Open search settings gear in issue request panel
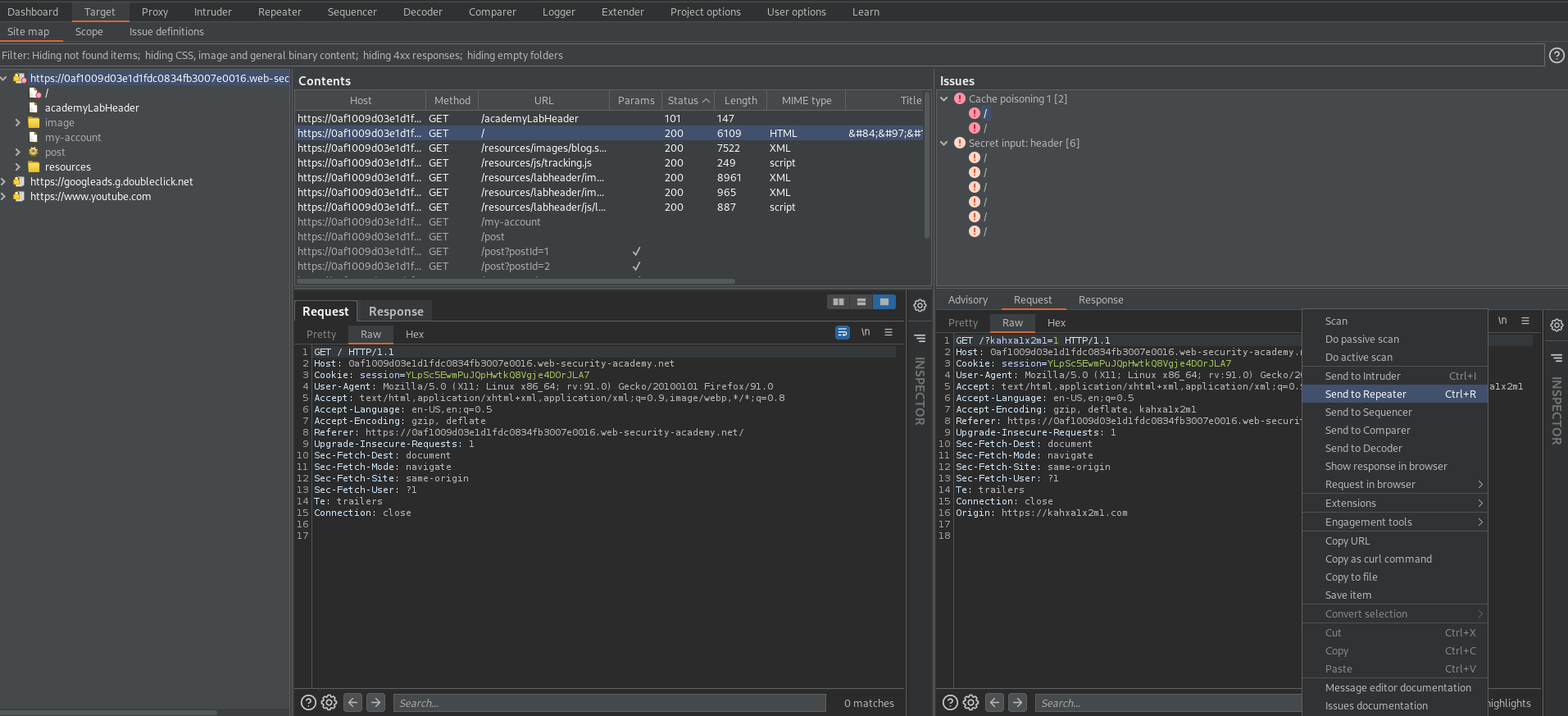Screen dimensions: 1568x716 pos(970,702)
